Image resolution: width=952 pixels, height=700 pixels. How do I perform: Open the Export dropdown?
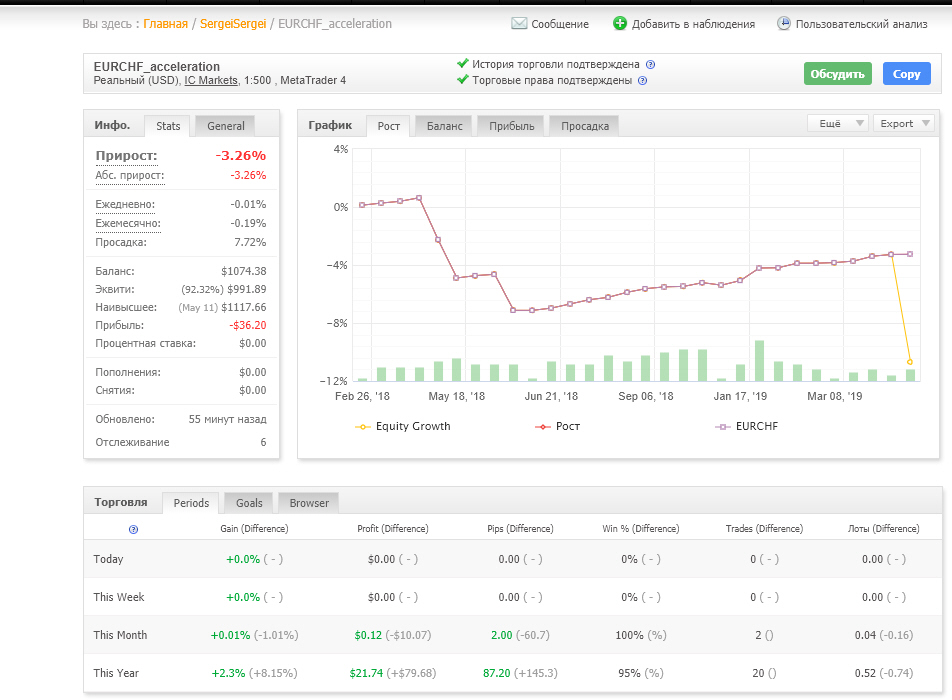pos(905,123)
